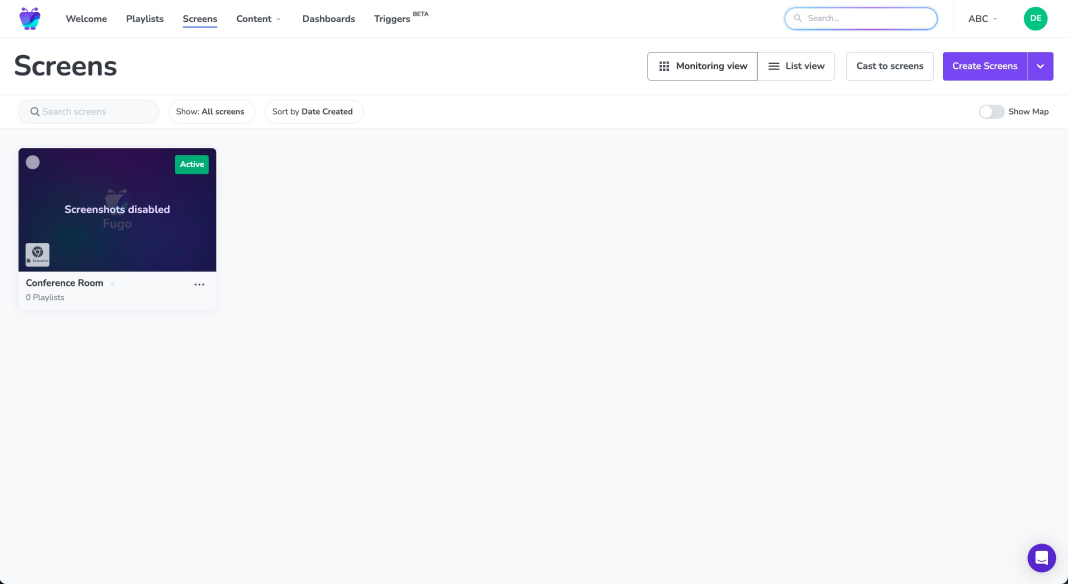Screen dimensions: 1068x584
Task: Open the Show: All screens filter
Action: tap(211, 112)
